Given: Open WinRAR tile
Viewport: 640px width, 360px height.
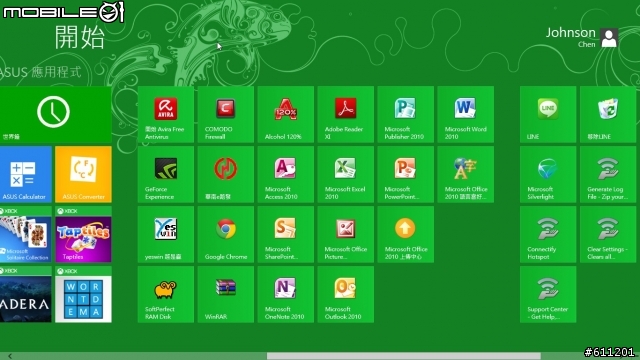Looking at the screenshot, I should coord(226,294).
